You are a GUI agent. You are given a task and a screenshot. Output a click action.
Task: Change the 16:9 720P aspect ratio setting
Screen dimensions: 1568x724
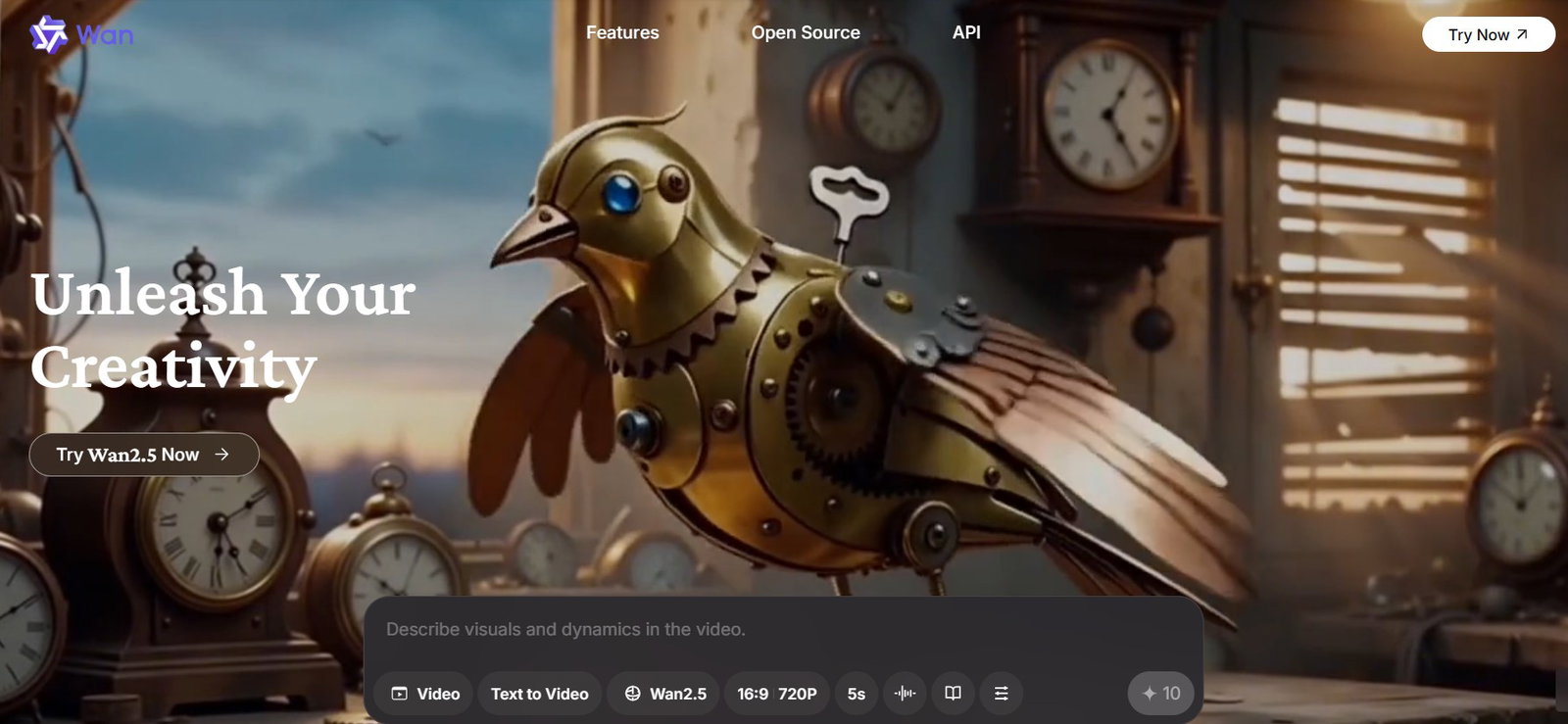pos(777,694)
